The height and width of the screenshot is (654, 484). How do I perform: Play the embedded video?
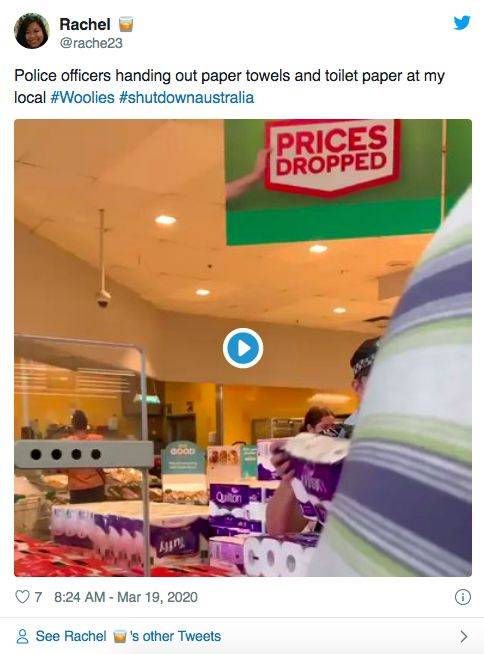click(x=243, y=348)
